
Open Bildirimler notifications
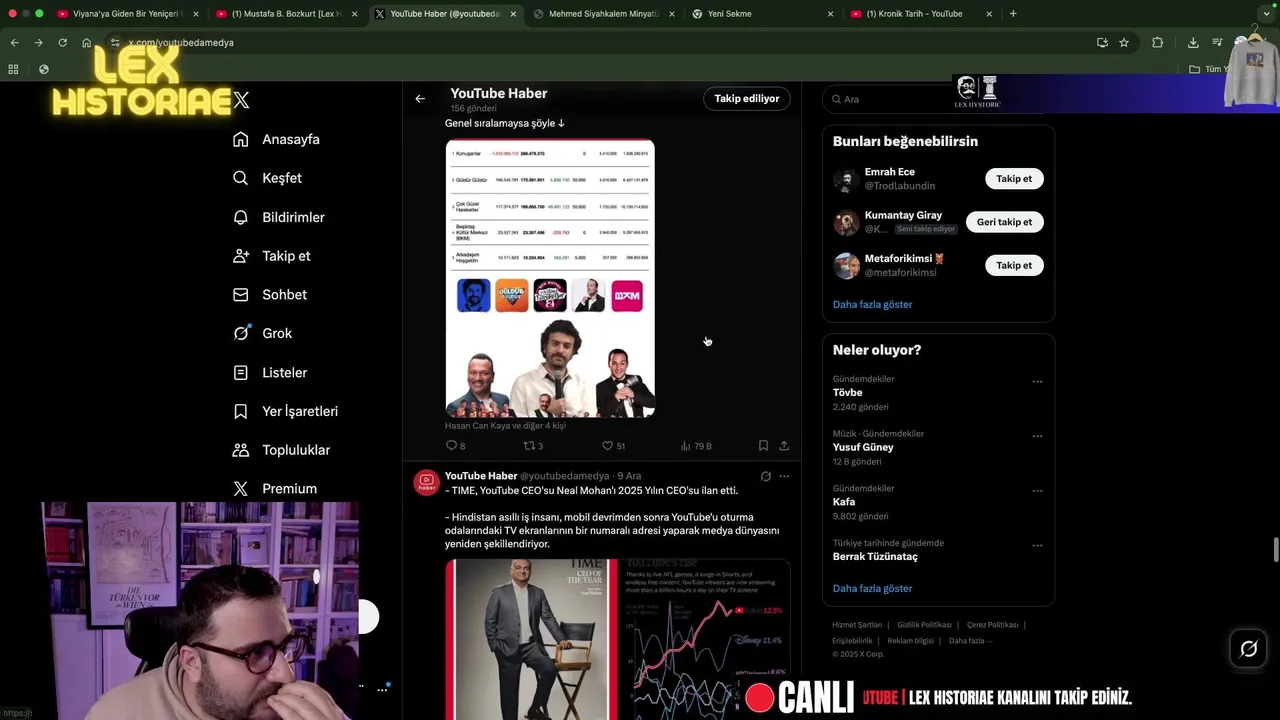coord(278,217)
